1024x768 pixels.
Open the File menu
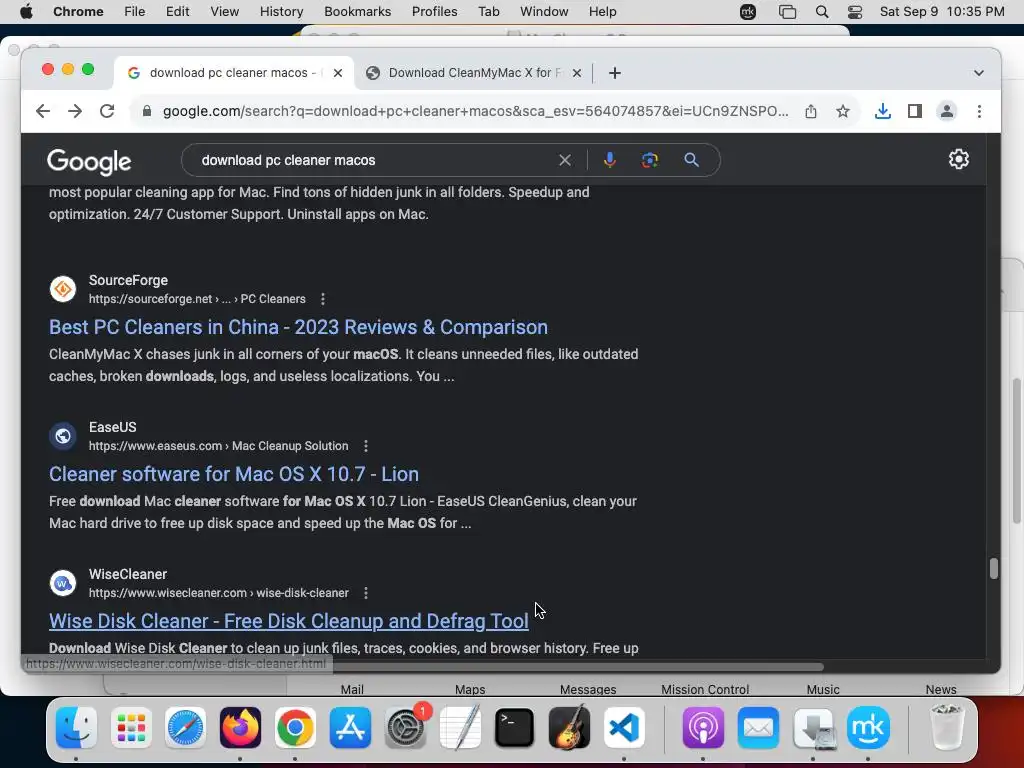coord(135,12)
